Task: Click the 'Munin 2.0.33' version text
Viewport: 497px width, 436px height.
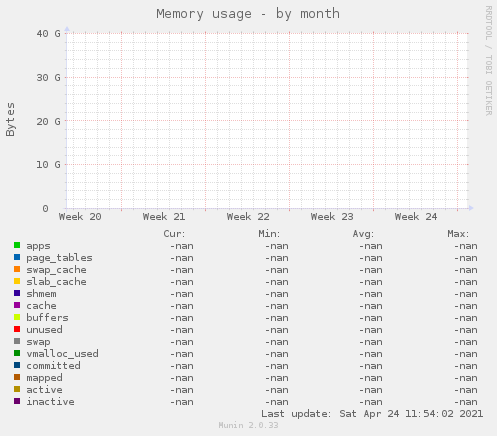Action: 248,425
